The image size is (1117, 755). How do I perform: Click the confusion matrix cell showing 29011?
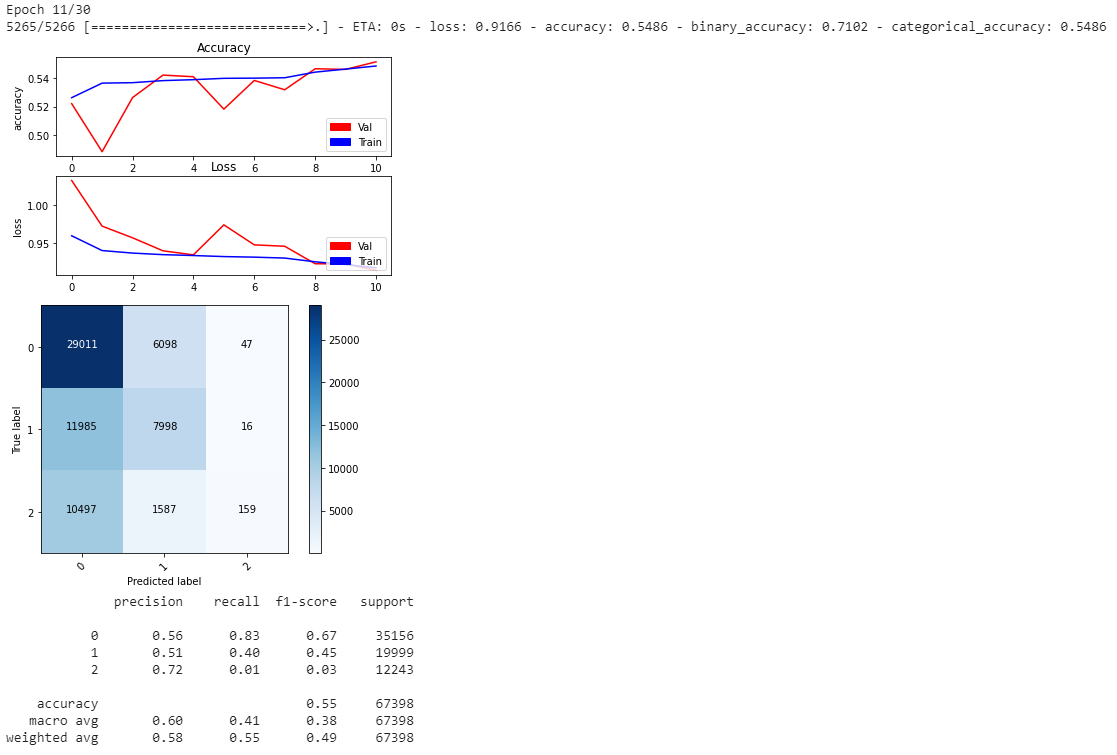(82, 347)
